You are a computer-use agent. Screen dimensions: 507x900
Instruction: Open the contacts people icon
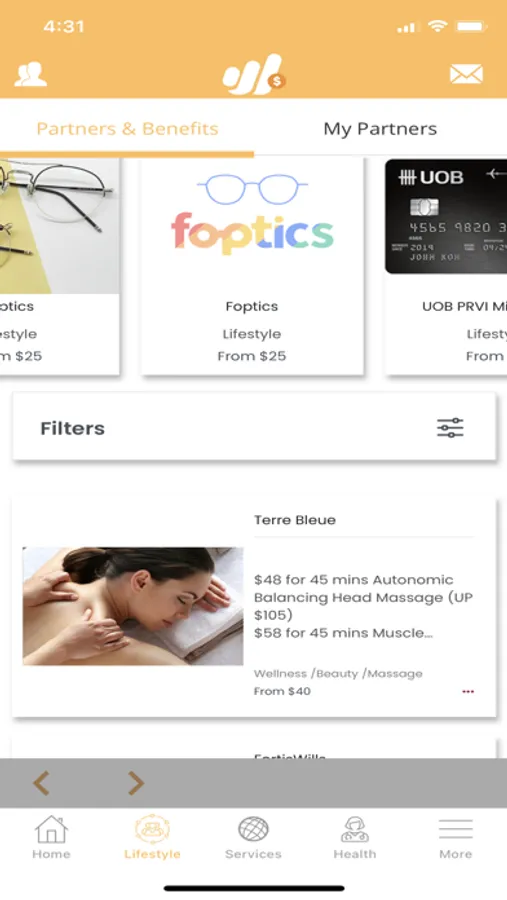(x=30, y=74)
